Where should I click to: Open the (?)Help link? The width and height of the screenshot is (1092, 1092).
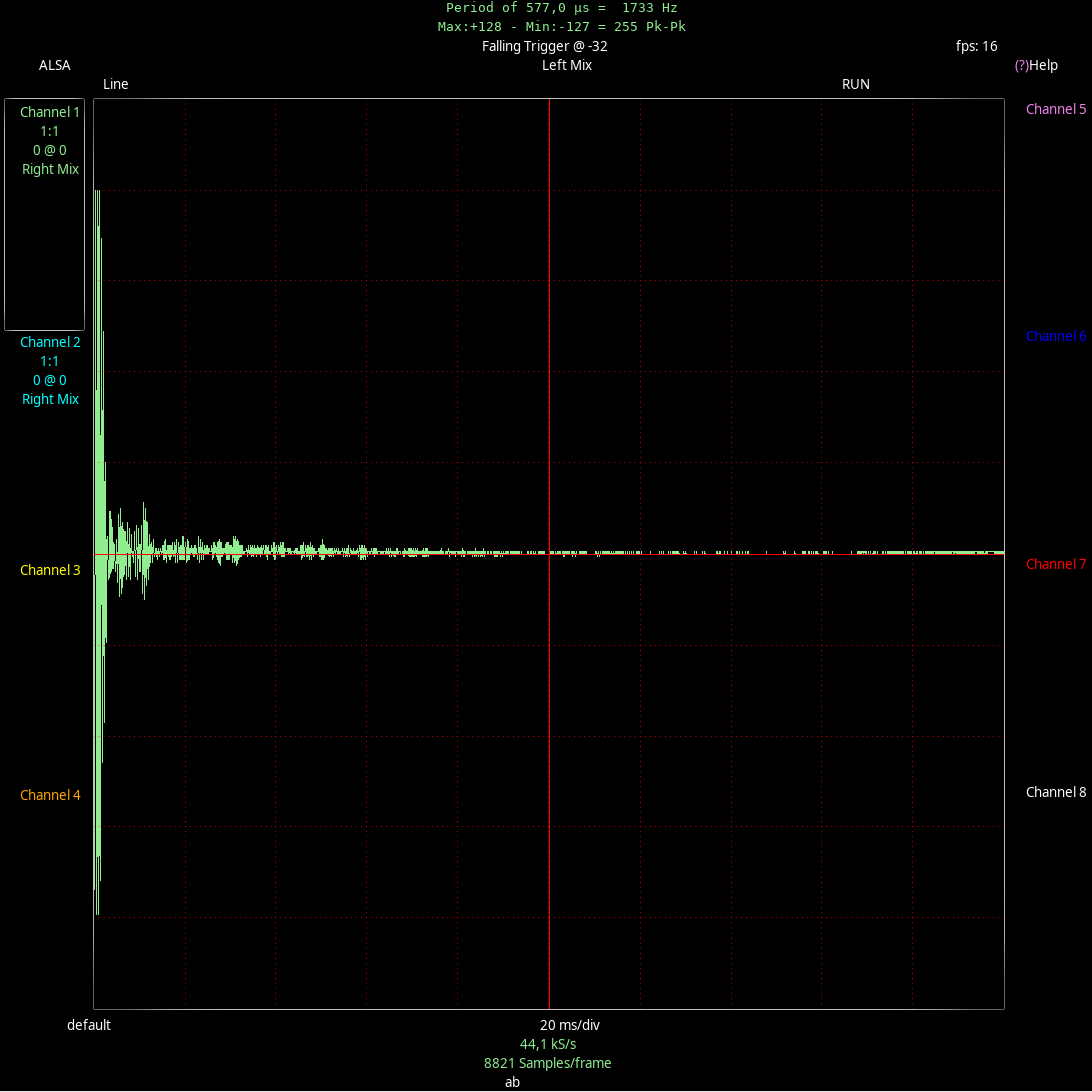(1036, 66)
